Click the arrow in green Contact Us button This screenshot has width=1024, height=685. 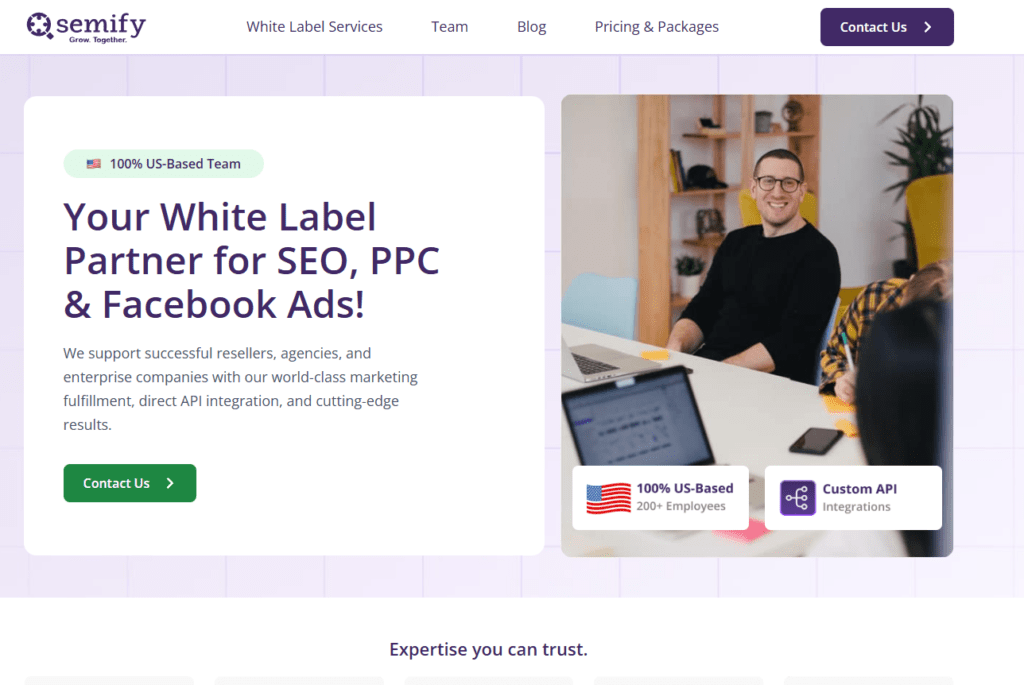tap(170, 483)
